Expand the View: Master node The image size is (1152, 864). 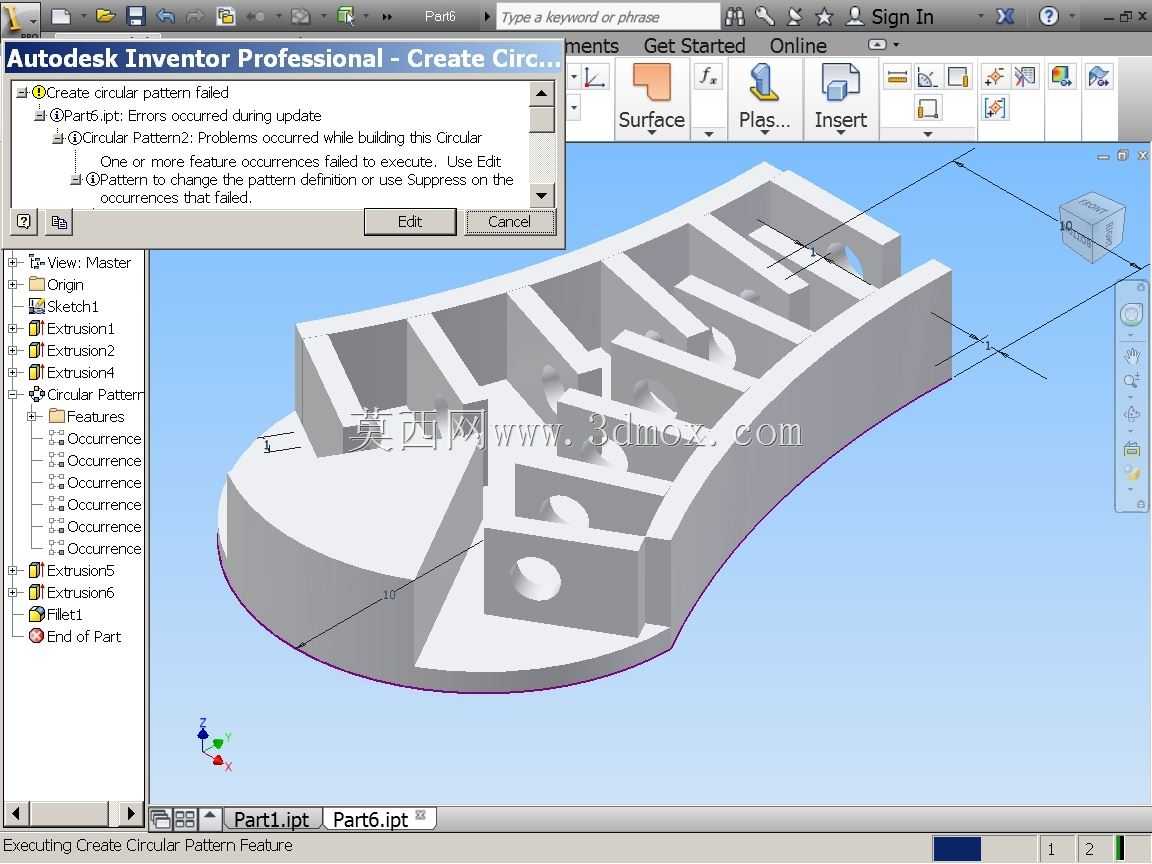[12, 262]
